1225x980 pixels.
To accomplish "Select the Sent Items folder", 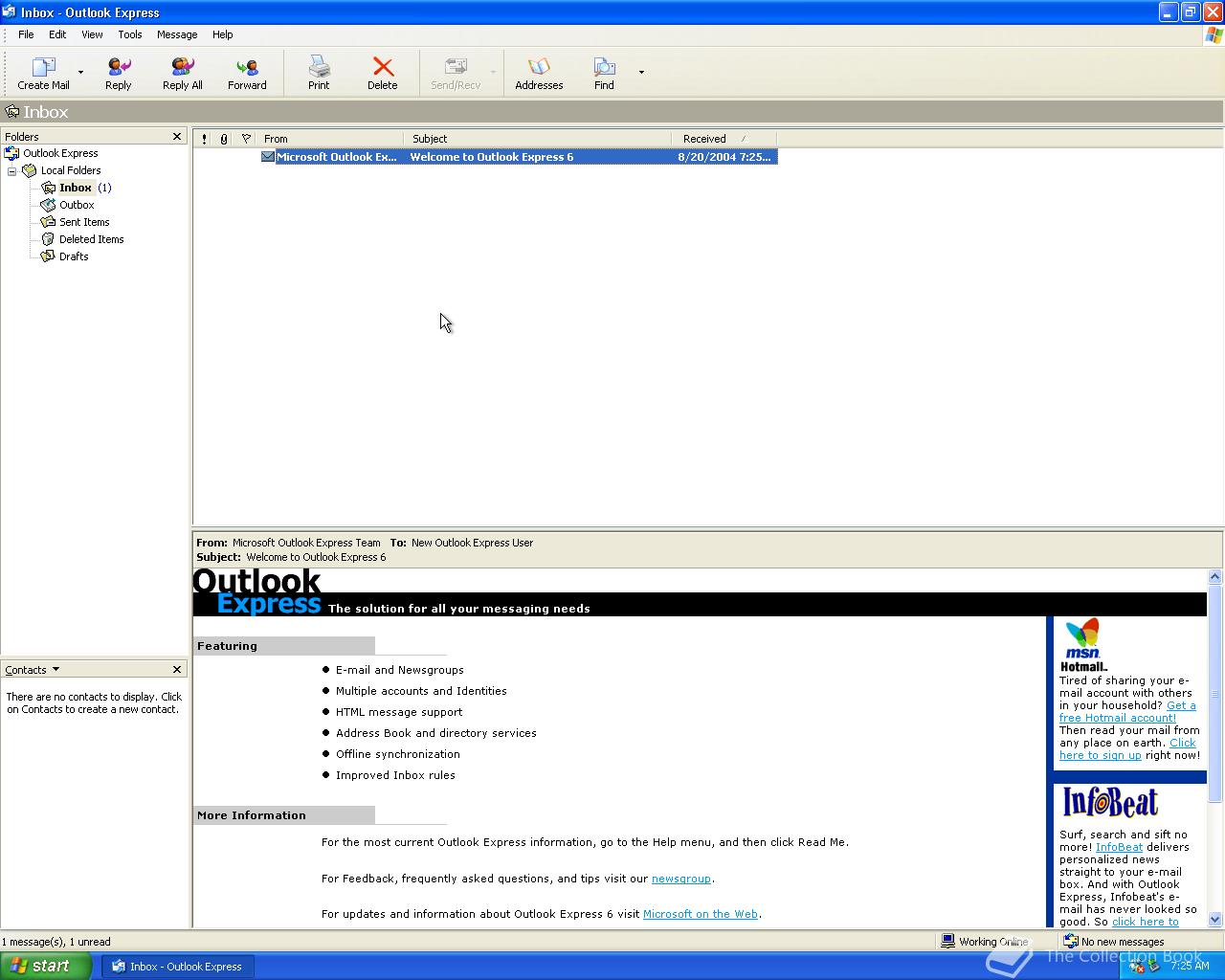I will click(84, 222).
